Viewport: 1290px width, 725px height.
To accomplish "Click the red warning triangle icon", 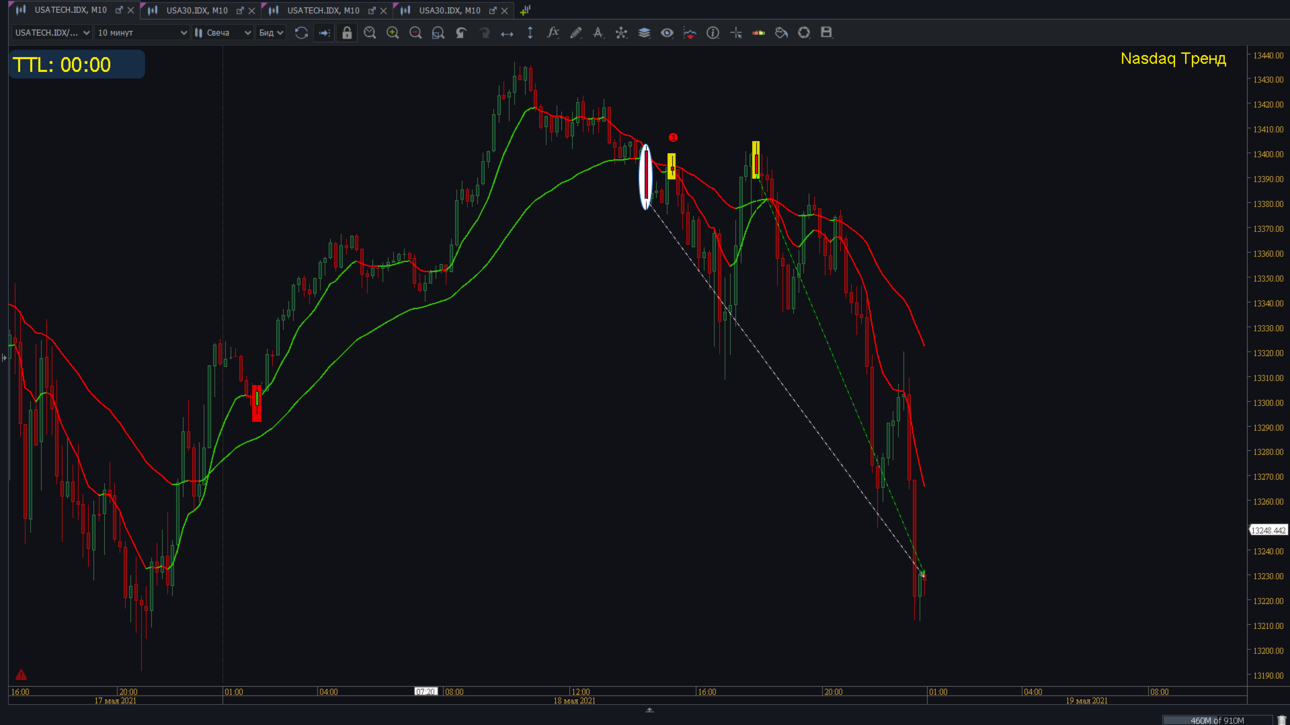I will click(21, 675).
